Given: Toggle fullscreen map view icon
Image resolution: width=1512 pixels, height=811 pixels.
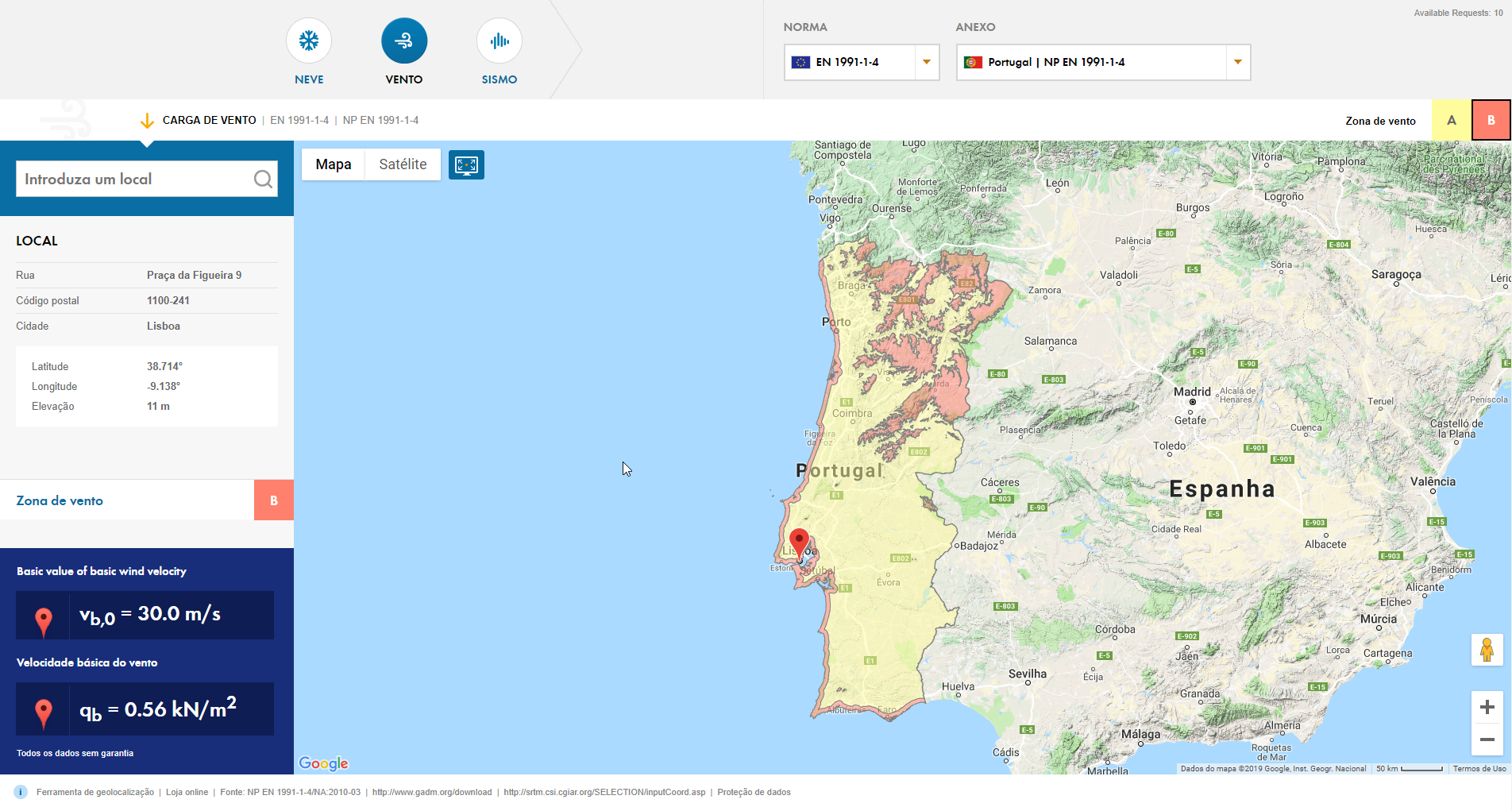Looking at the screenshot, I should (x=466, y=164).
